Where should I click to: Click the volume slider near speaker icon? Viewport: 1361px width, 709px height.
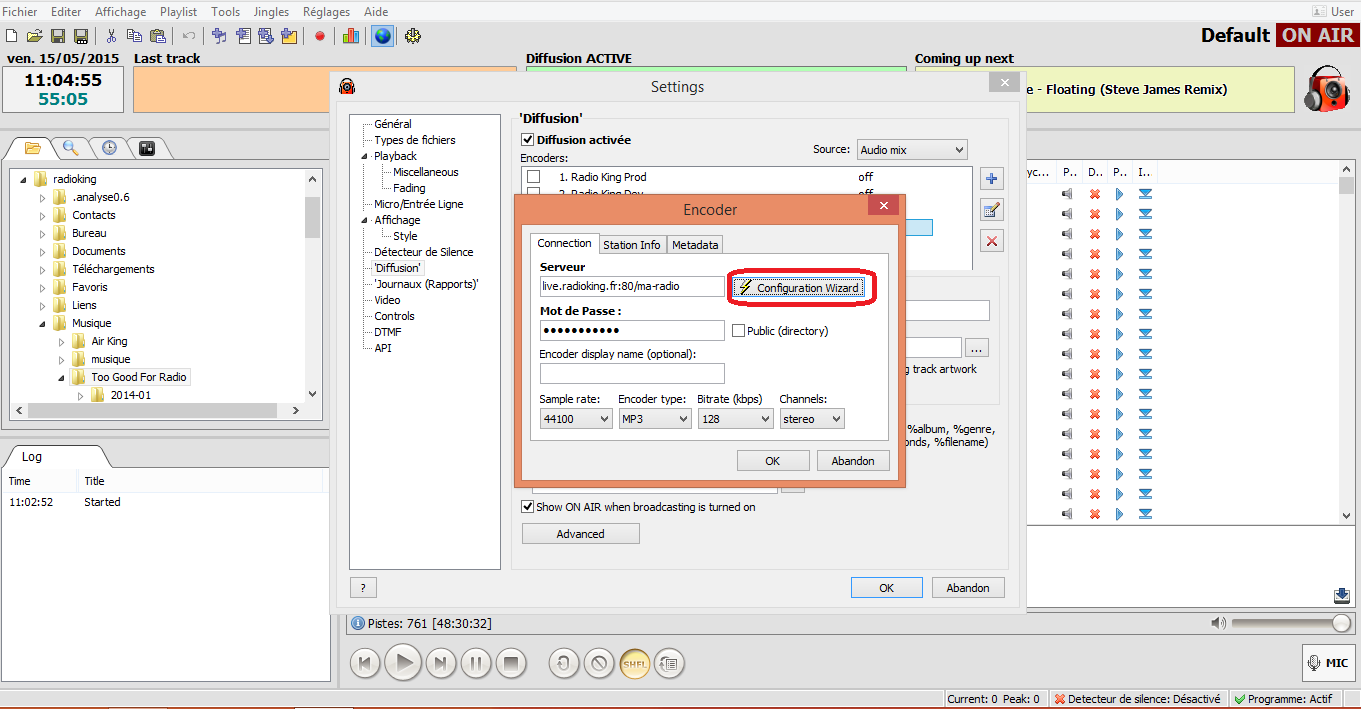(1290, 623)
